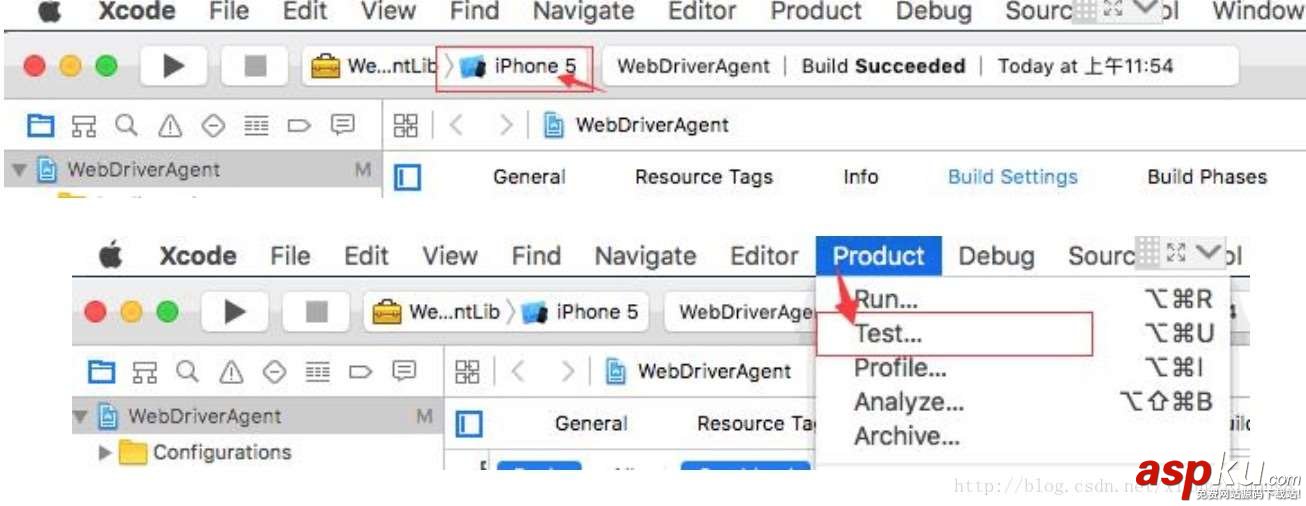The height and width of the screenshot is (506, 1306).
Task: Expand the Configurations folder
Action: 105,453
